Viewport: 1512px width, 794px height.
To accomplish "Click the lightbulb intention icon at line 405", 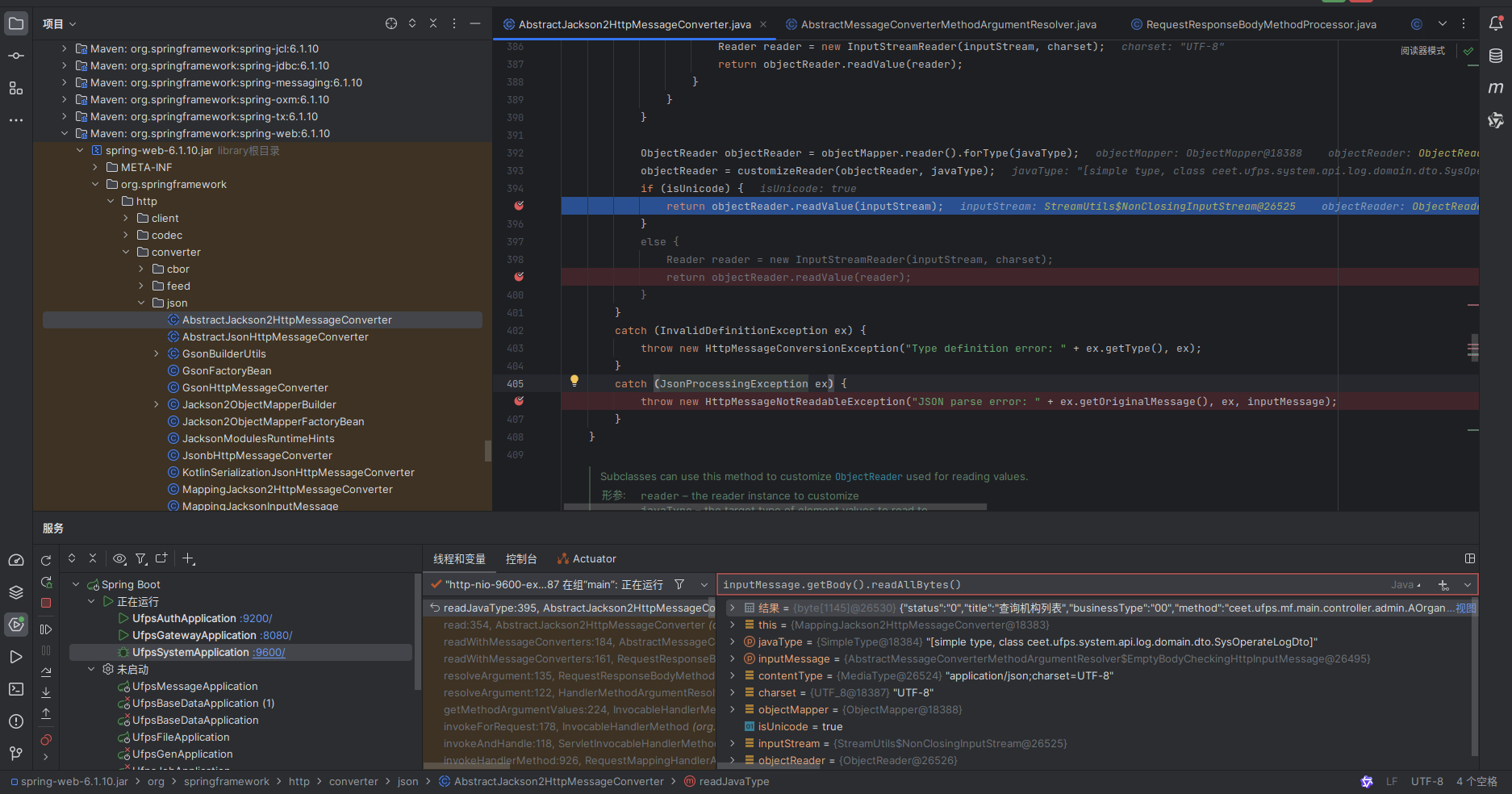I will click(x=574, y=381).
